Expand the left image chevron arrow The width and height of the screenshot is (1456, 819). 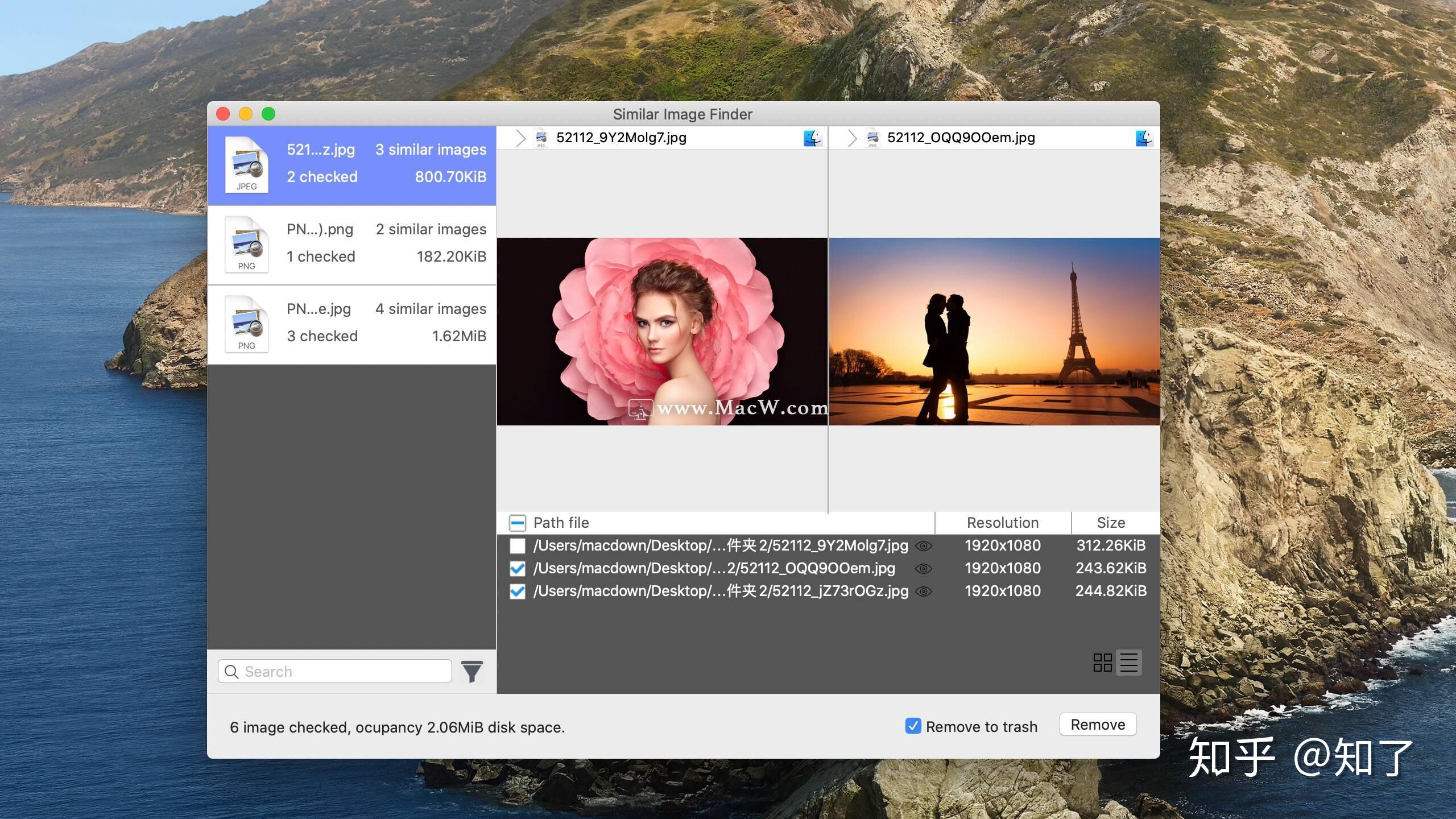pyautogui.click(x=520, y=137)
